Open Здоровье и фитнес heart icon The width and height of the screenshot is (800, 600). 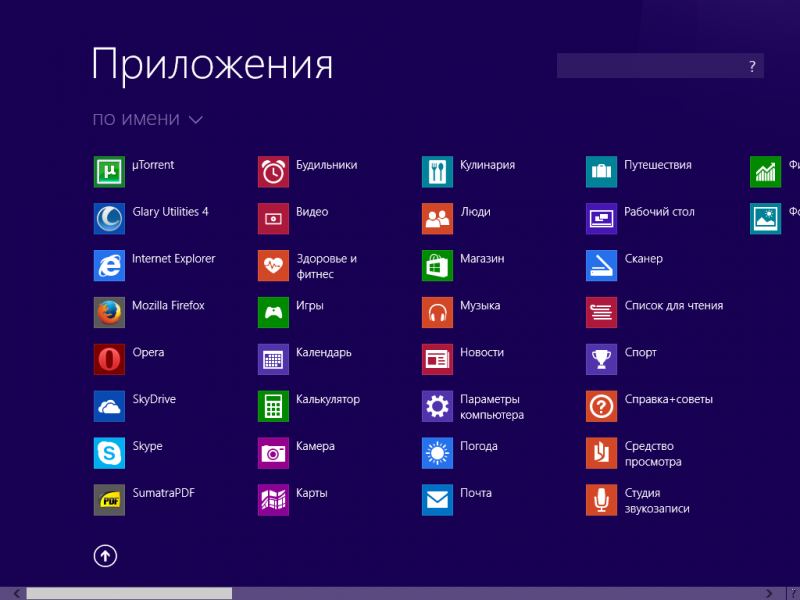[x=273, y=266]
